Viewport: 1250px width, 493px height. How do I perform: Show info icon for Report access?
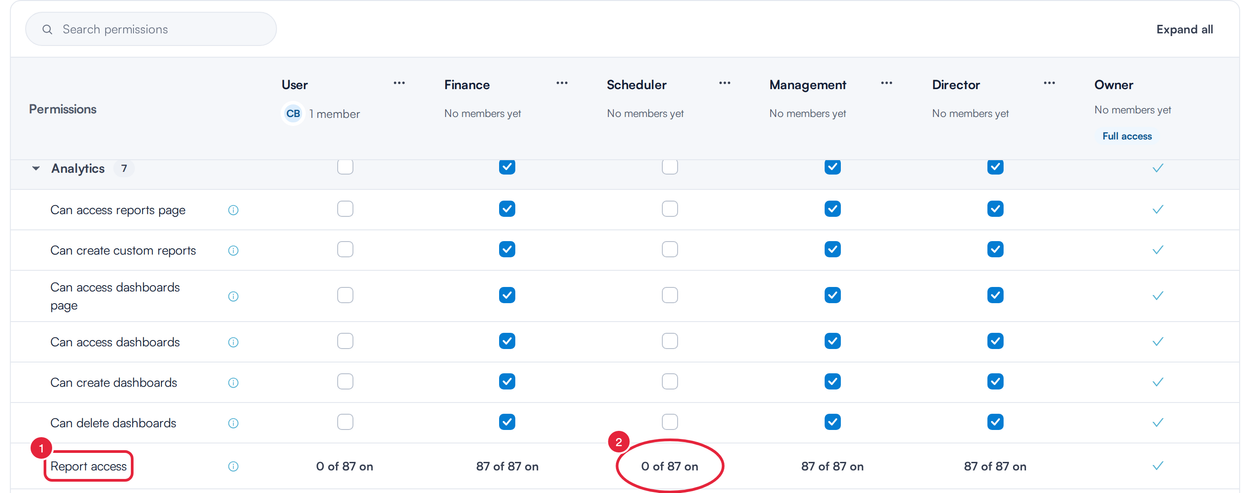(233, 466)
